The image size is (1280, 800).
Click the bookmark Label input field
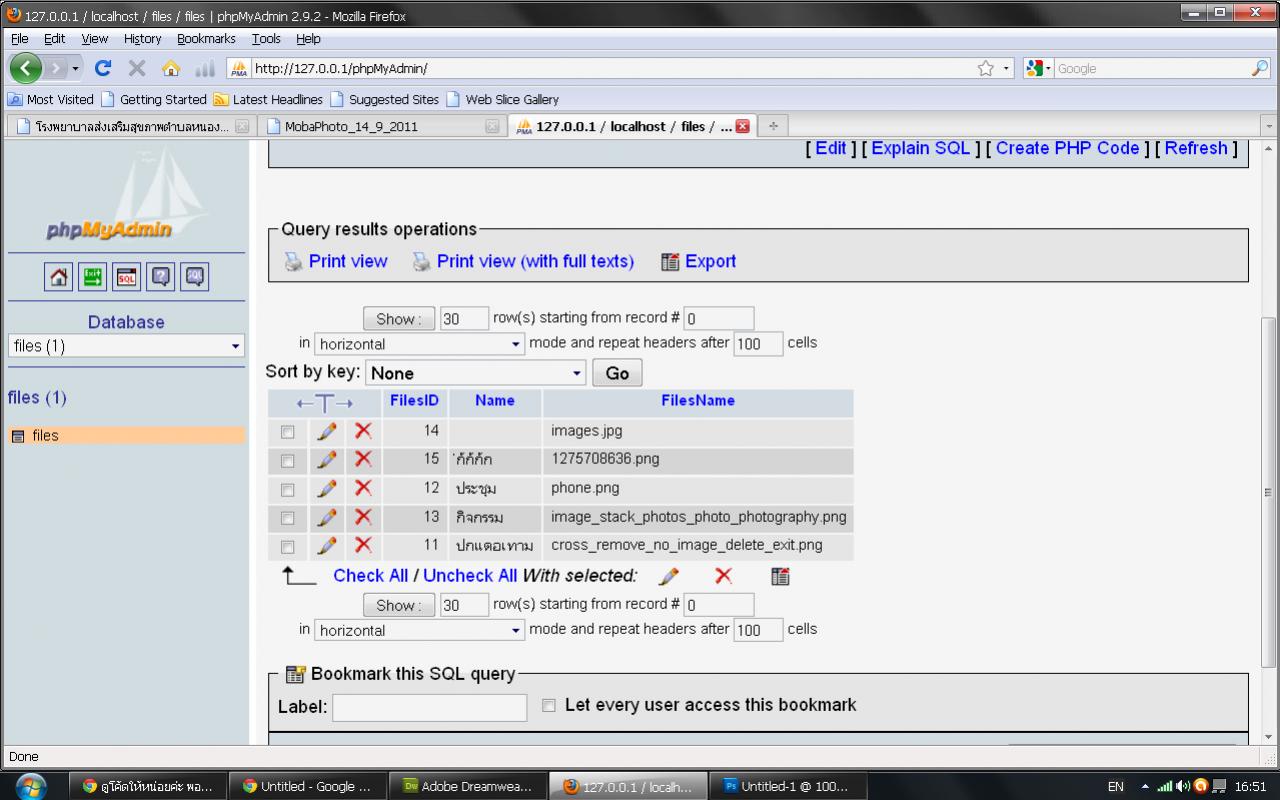[429, 707]
